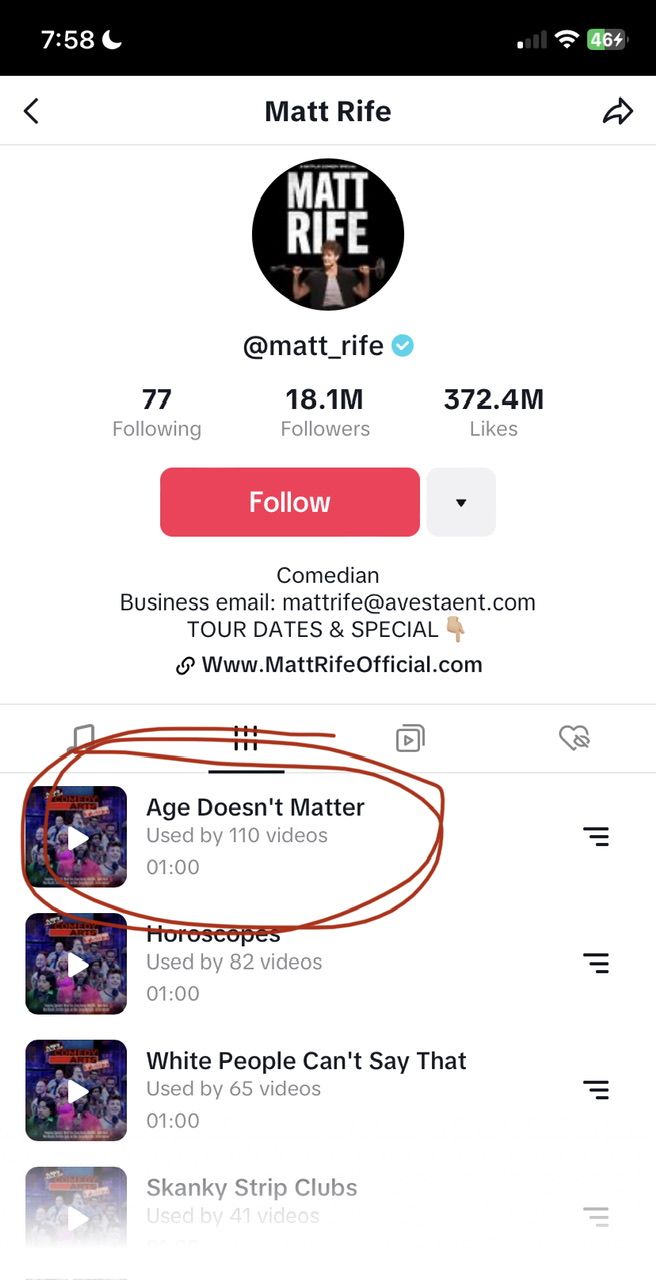Open Matt Rife's profile picture

328,233
